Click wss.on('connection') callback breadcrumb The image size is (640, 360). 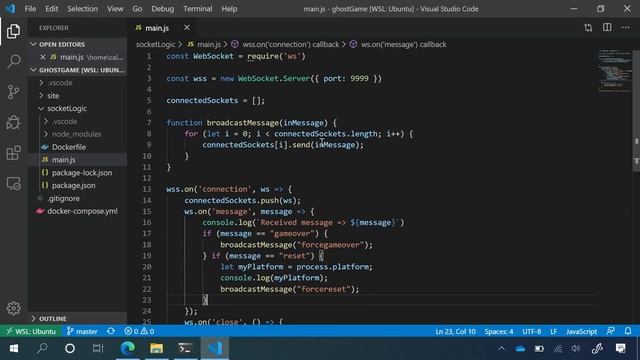click(x=290, y=44)
